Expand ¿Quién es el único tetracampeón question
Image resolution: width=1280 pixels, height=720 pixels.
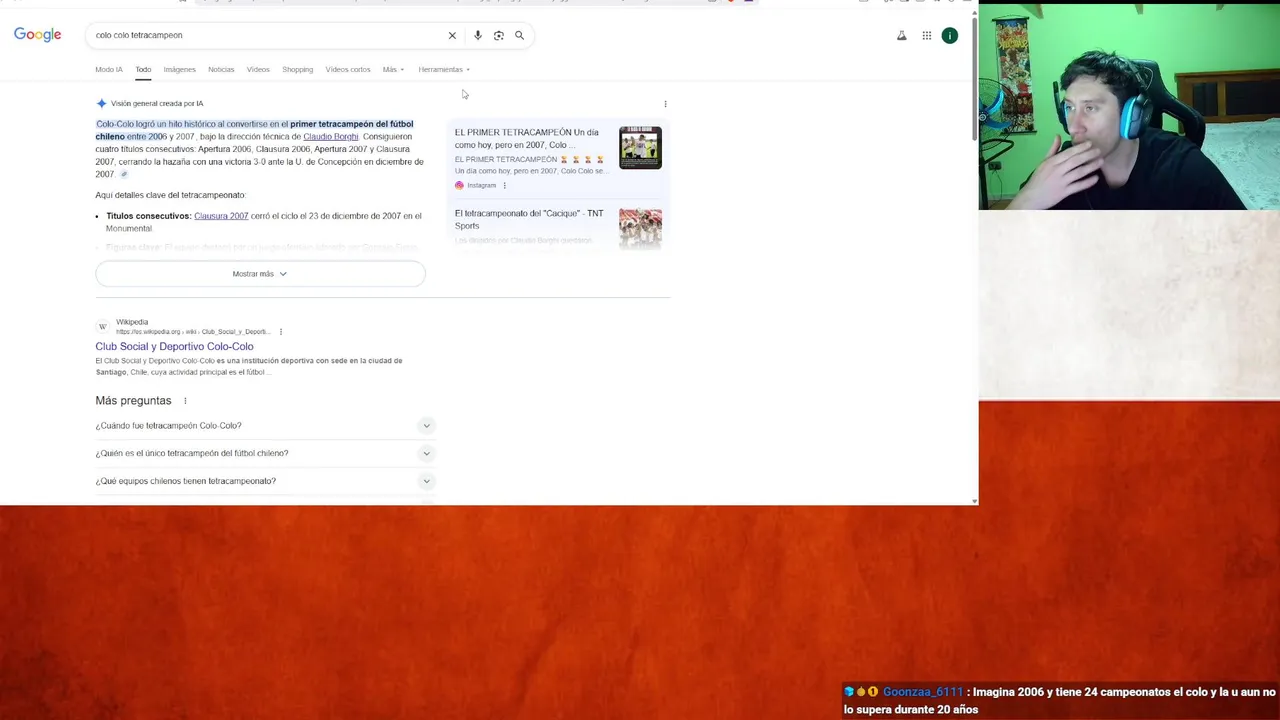click(x=264, y=453)
